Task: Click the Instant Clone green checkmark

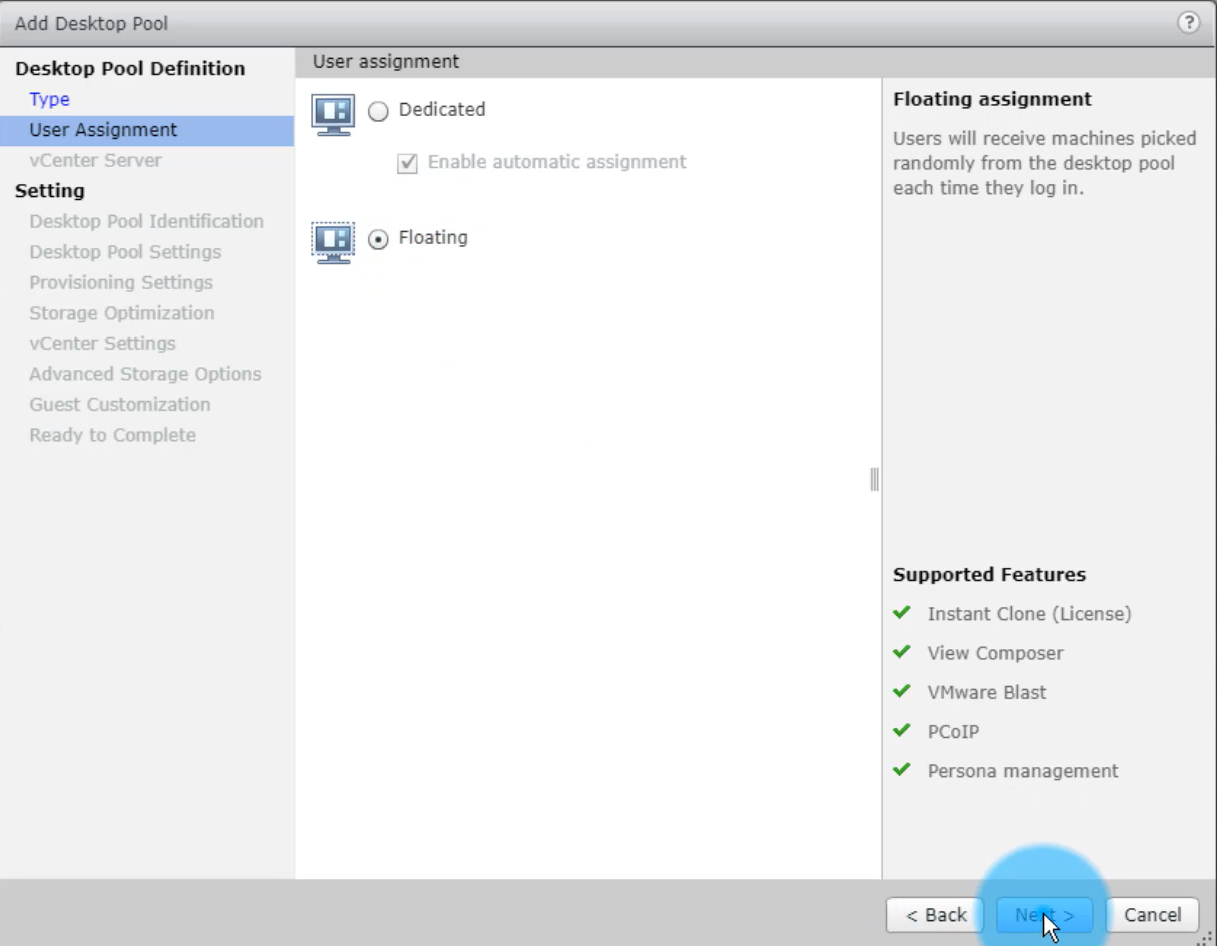Action: pos(902,613)
